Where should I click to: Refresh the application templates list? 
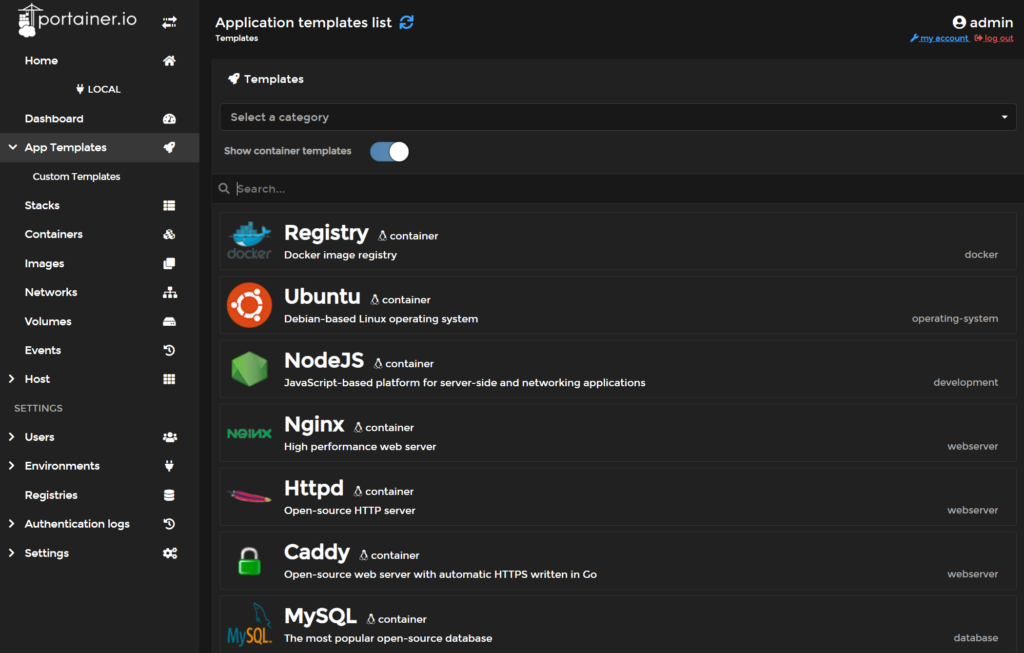pyautogui.click(x=406, y=22)
